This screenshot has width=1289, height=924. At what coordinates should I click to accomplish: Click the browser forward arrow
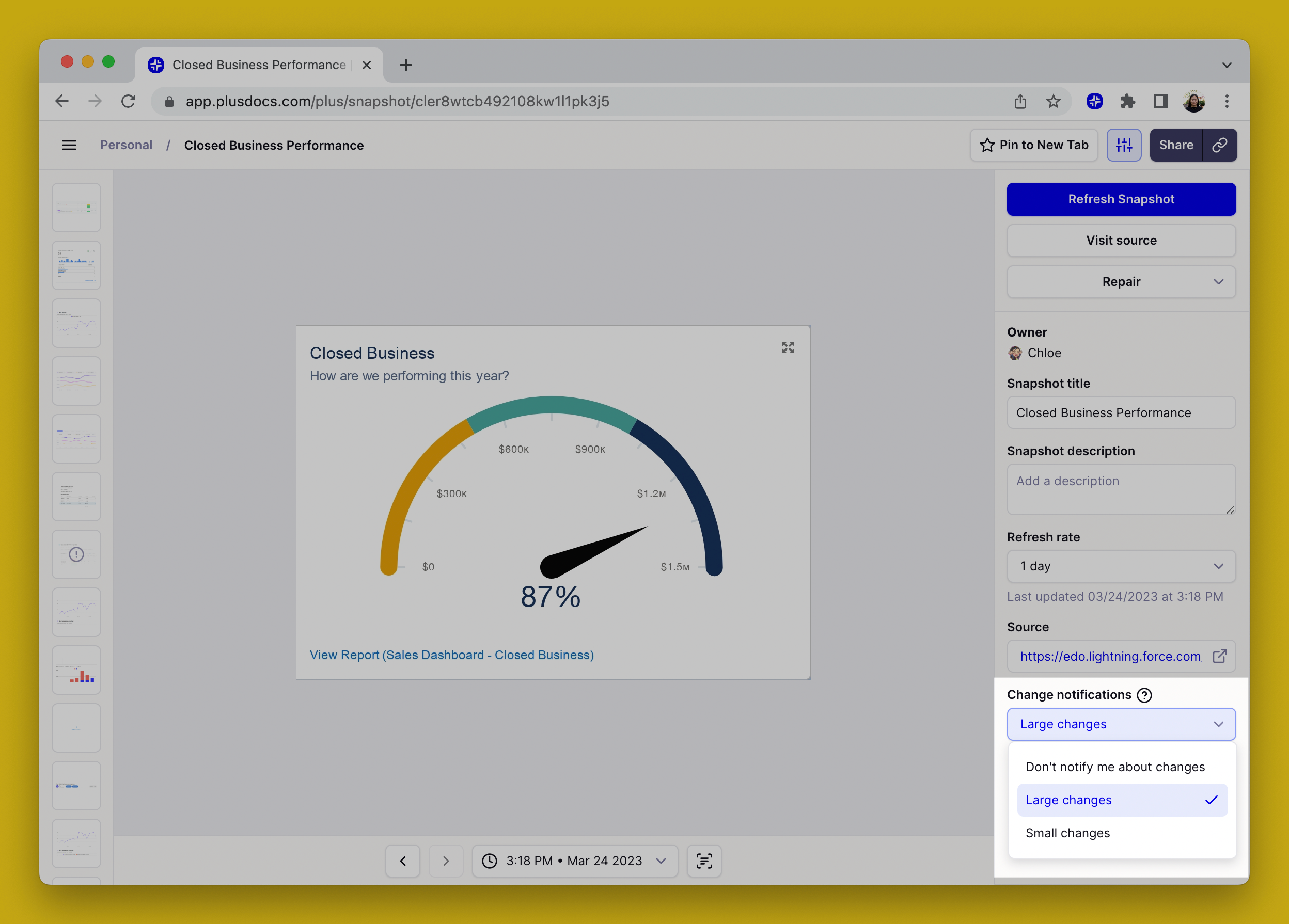click(x=95, y=101)
